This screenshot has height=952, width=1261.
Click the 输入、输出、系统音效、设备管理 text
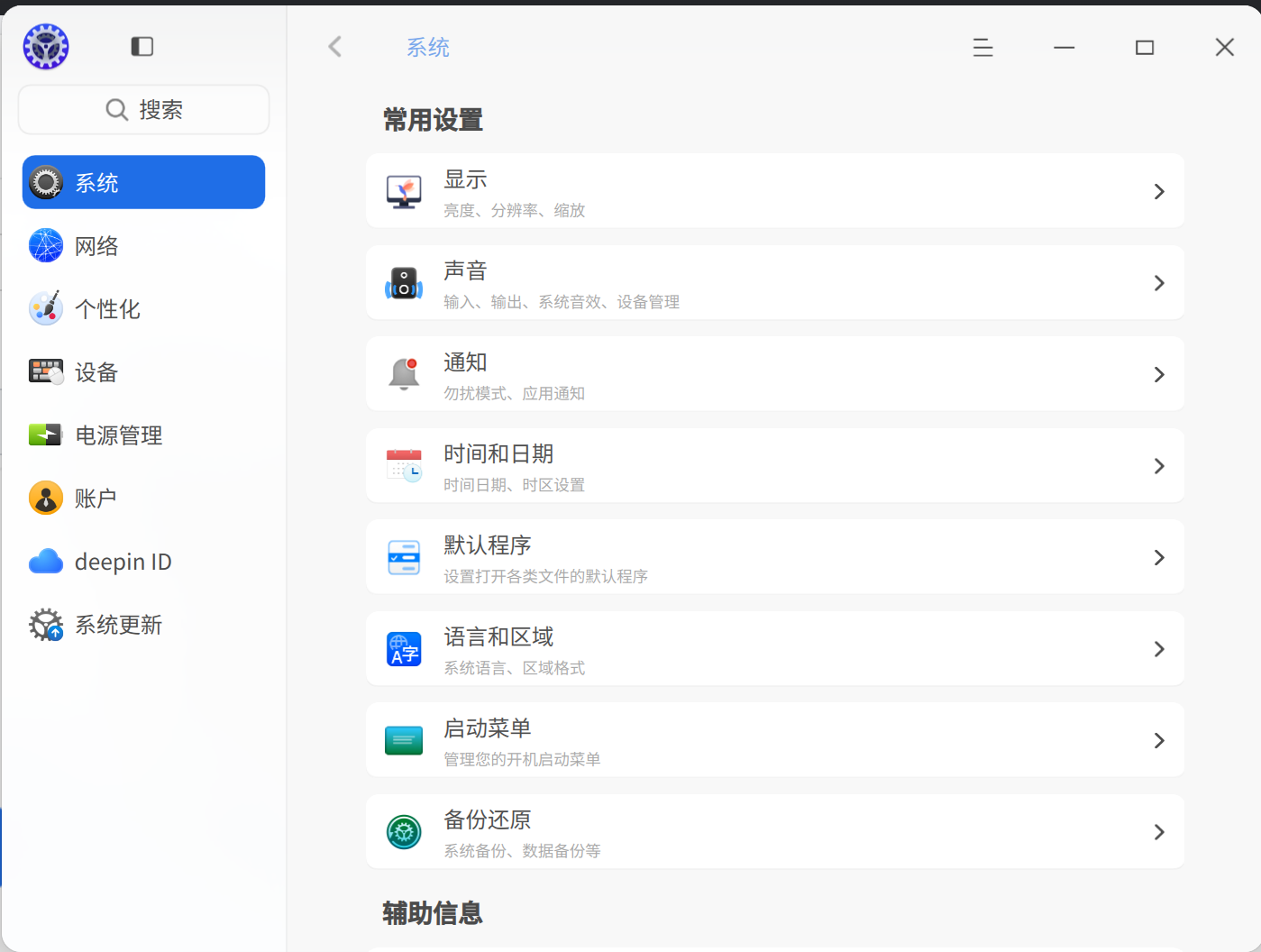click(562, 302)
